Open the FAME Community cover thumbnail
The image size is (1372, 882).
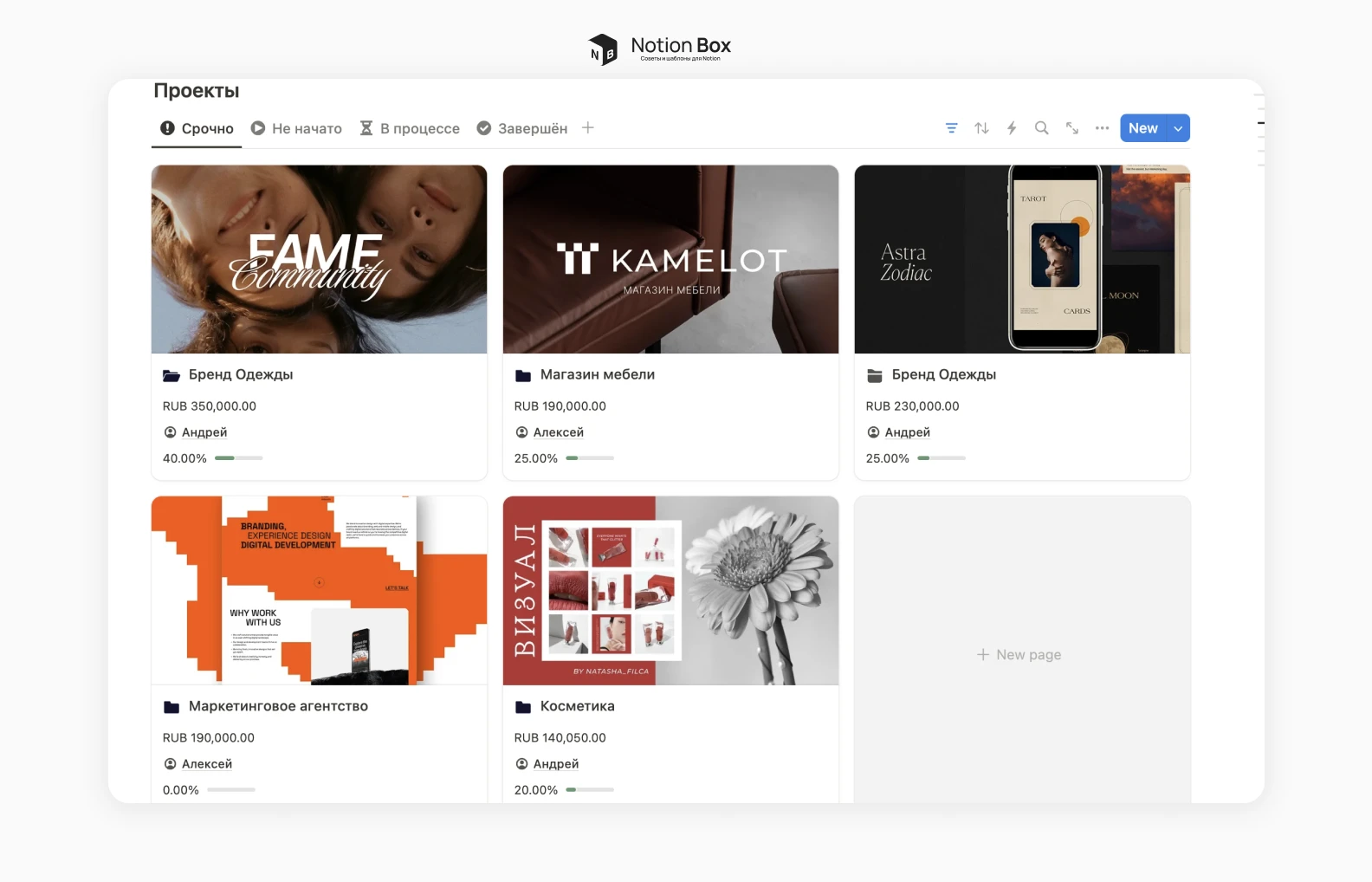(319, 259)
